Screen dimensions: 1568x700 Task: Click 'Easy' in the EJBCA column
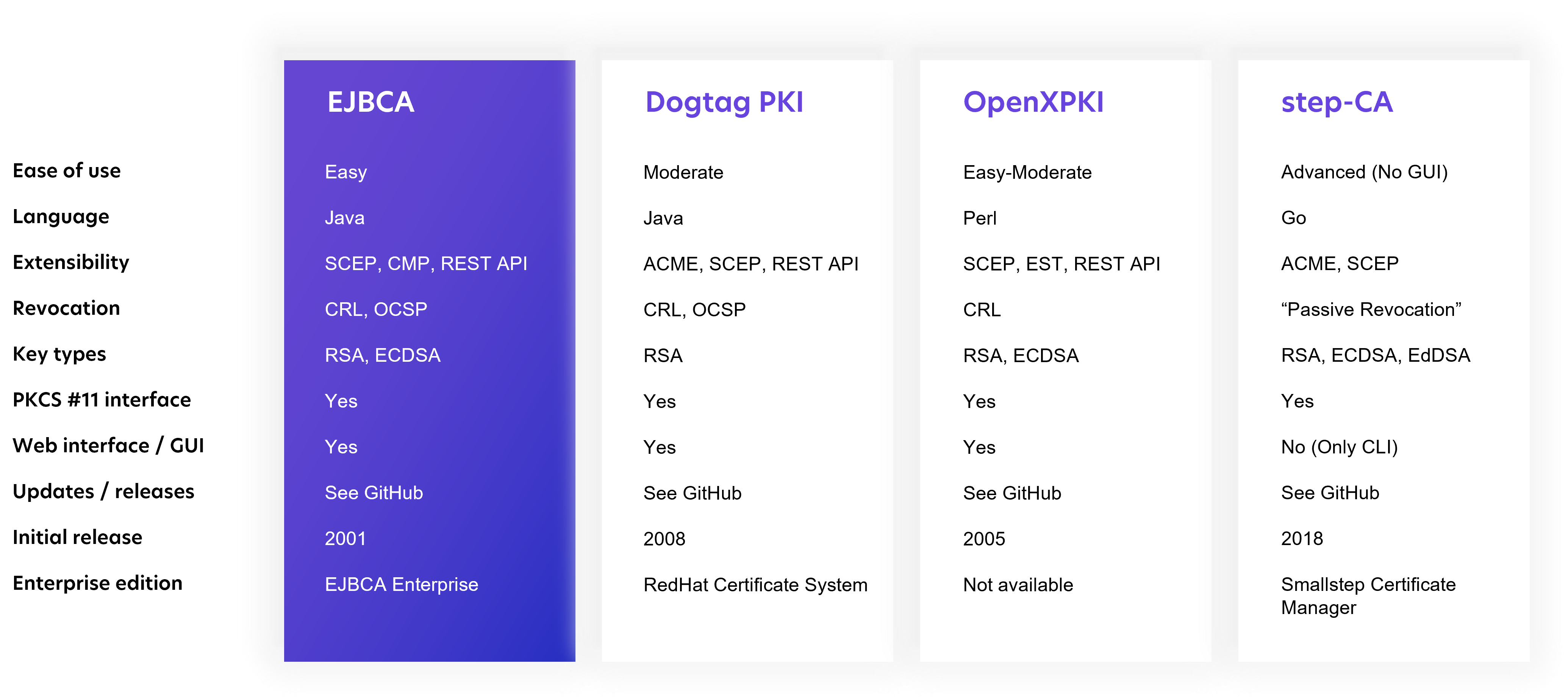point(346,173)
